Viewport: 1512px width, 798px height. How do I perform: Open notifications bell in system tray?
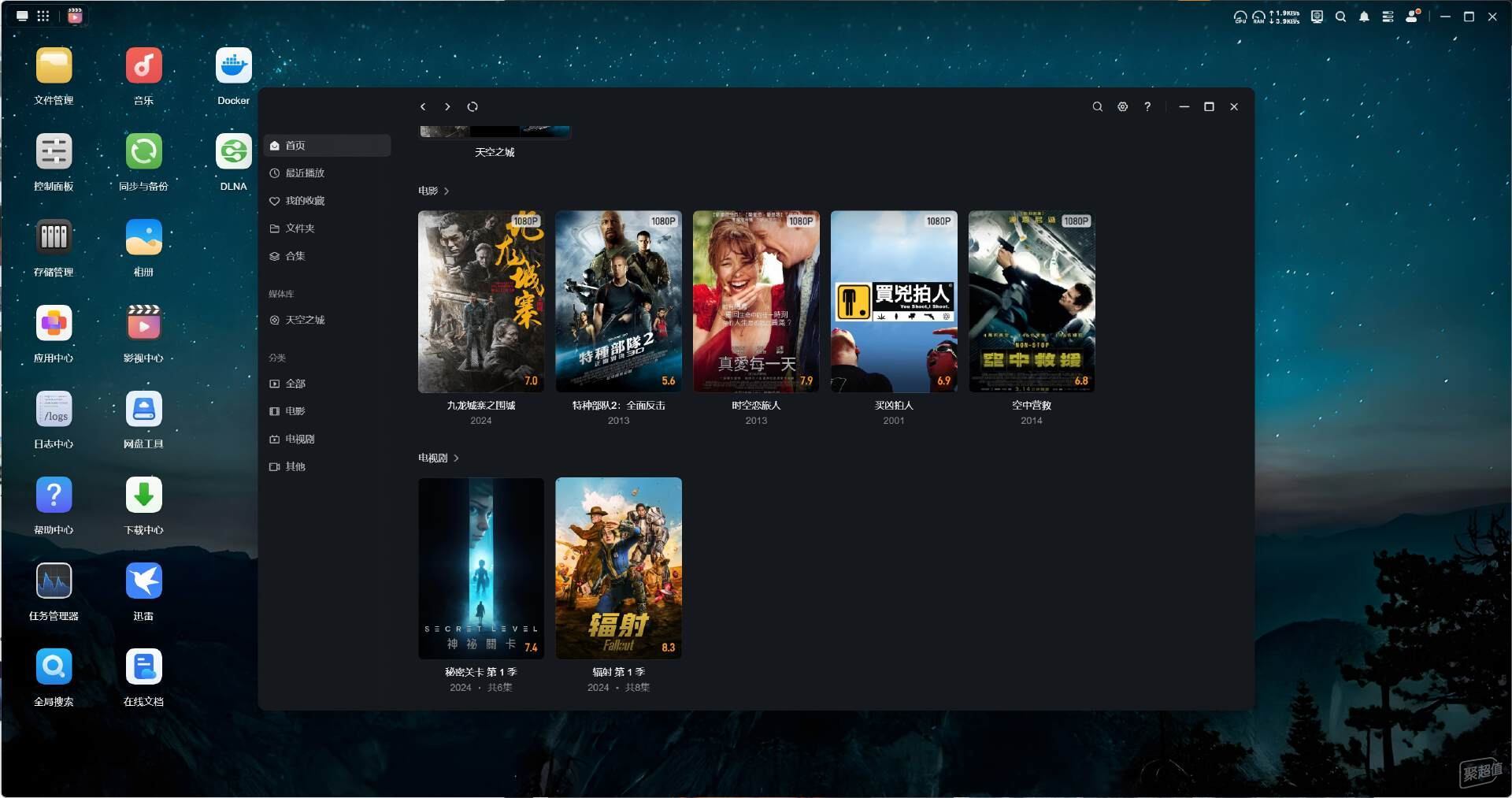click(x=1364, y=17)
